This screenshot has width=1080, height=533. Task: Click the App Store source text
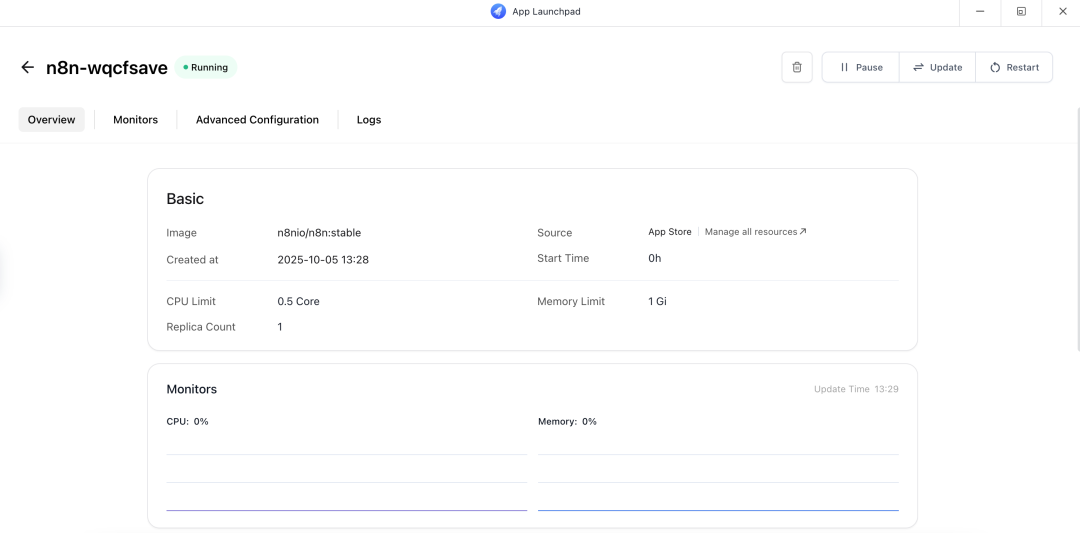point(669,232)
